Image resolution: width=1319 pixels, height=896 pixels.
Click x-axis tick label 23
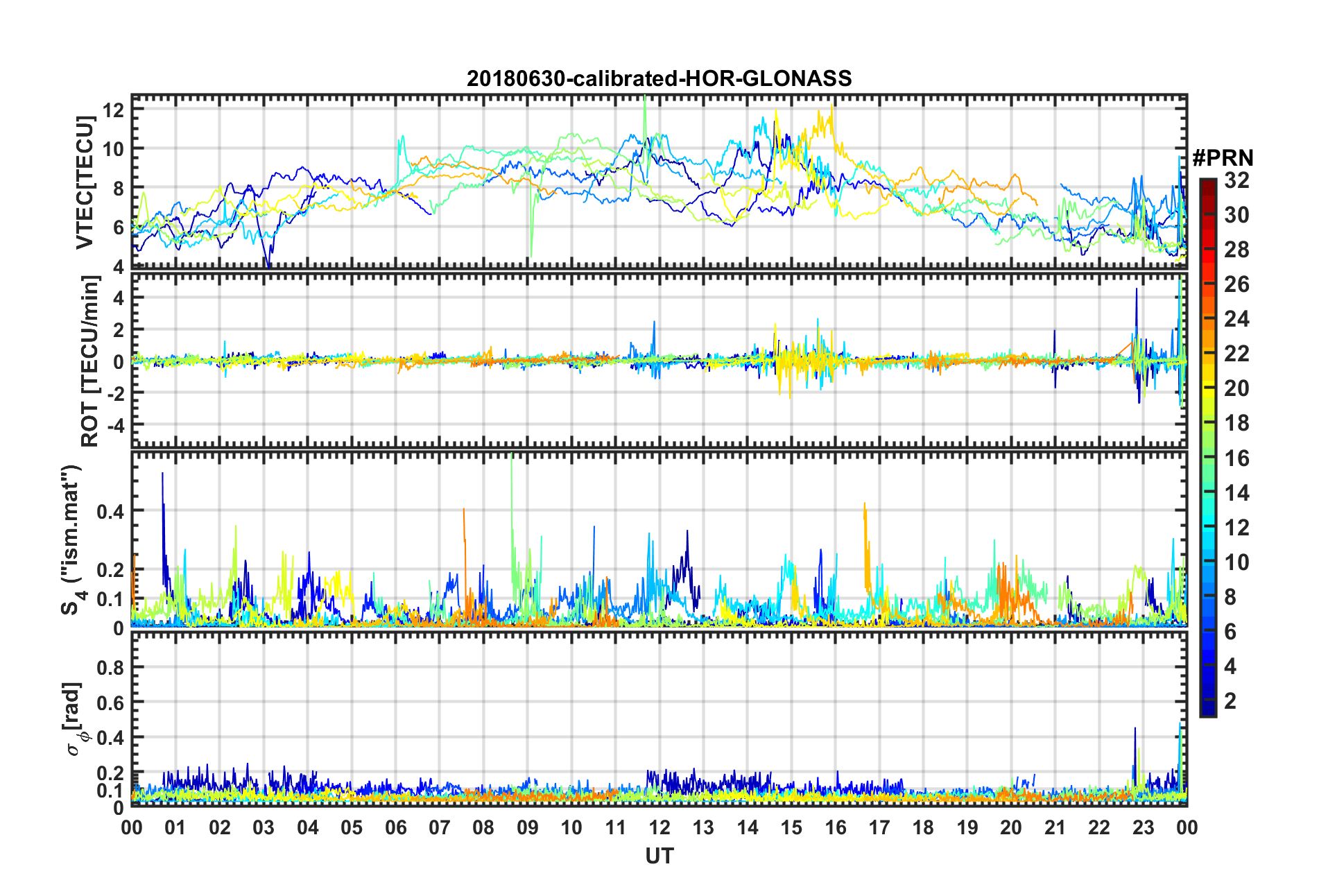[x=1144, y=827]
